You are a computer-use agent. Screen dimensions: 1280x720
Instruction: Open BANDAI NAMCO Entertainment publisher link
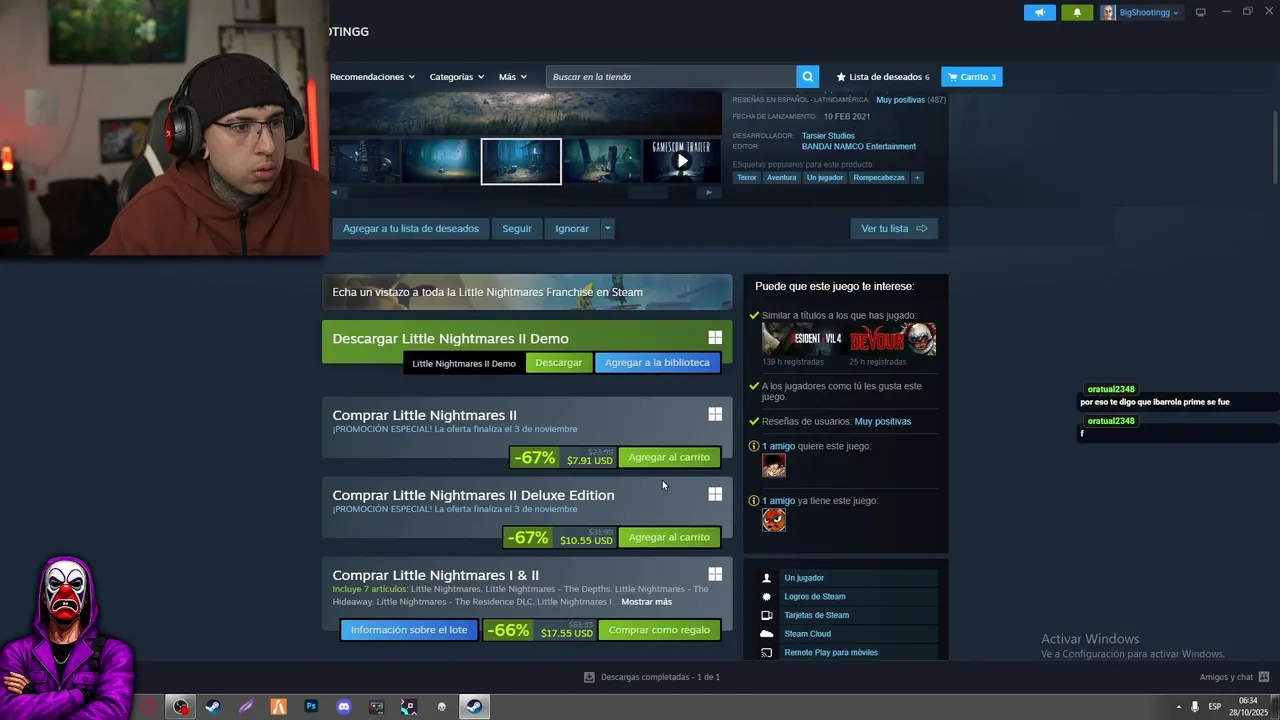point(859,147)
